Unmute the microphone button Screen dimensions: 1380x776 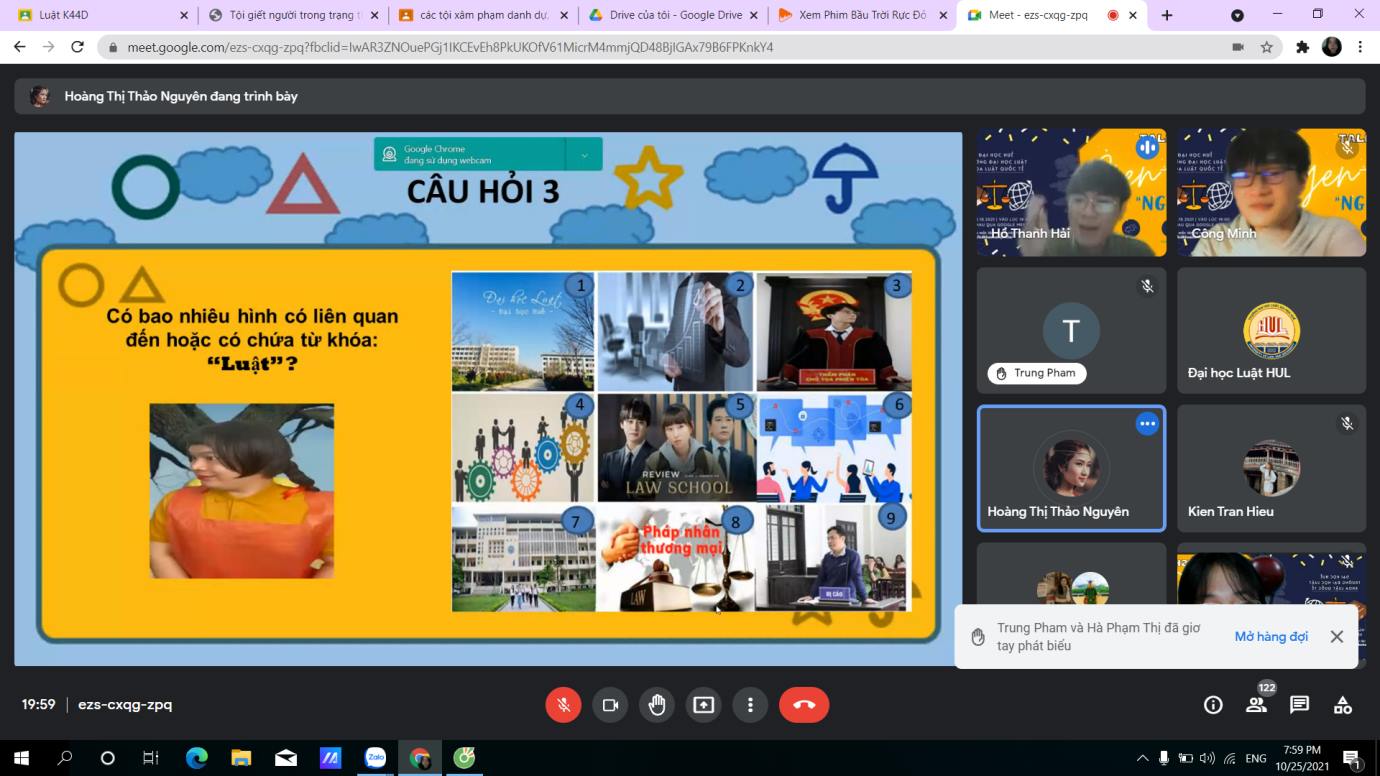563,705
